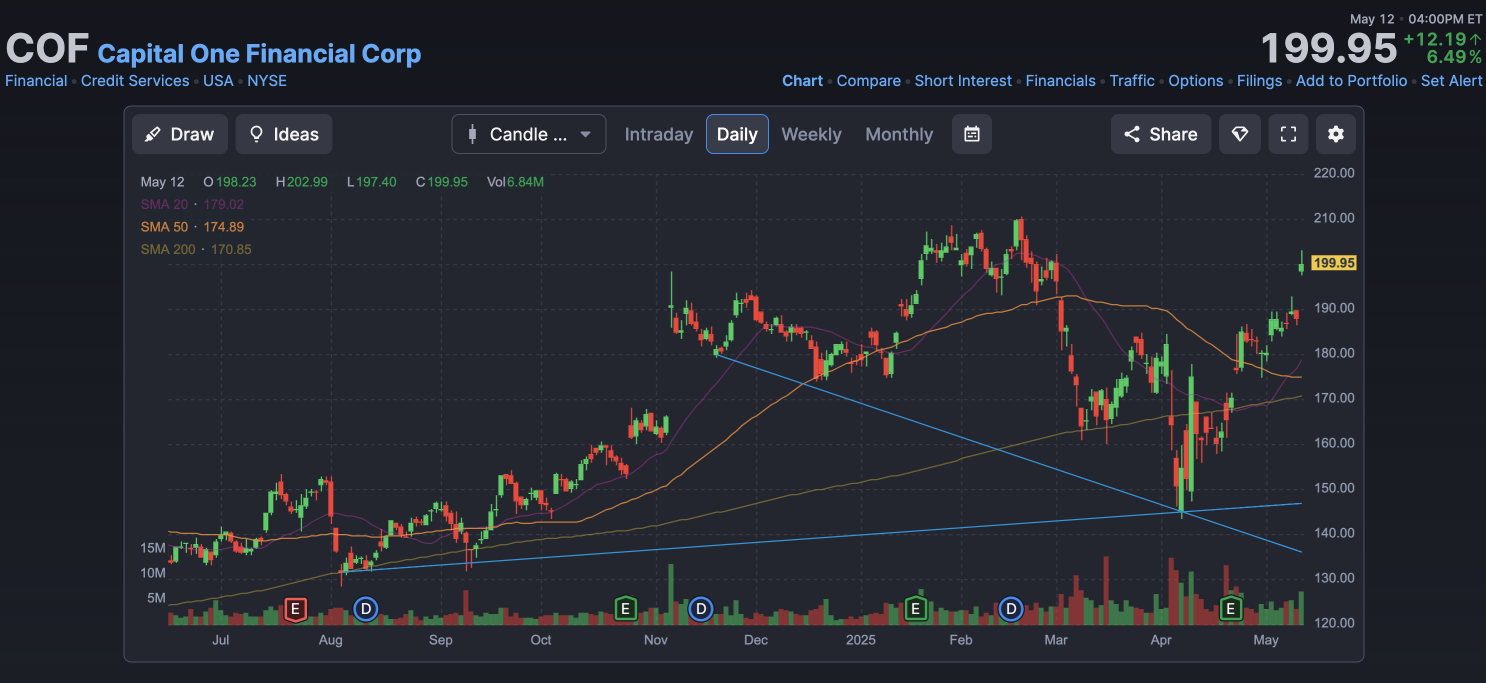1486x683 pixels.
Task: Click the 199.95 yellow price tag on axis
Action: pos(1333,263)
